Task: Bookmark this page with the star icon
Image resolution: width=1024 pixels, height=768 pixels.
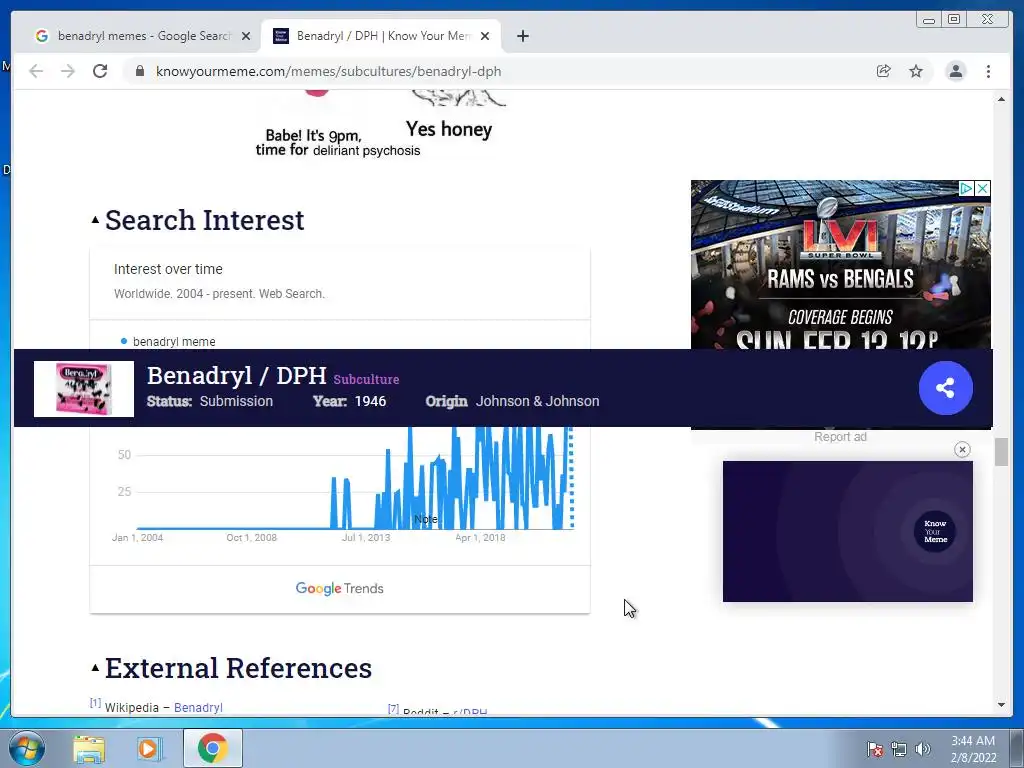Action: [x=916, y=71]
